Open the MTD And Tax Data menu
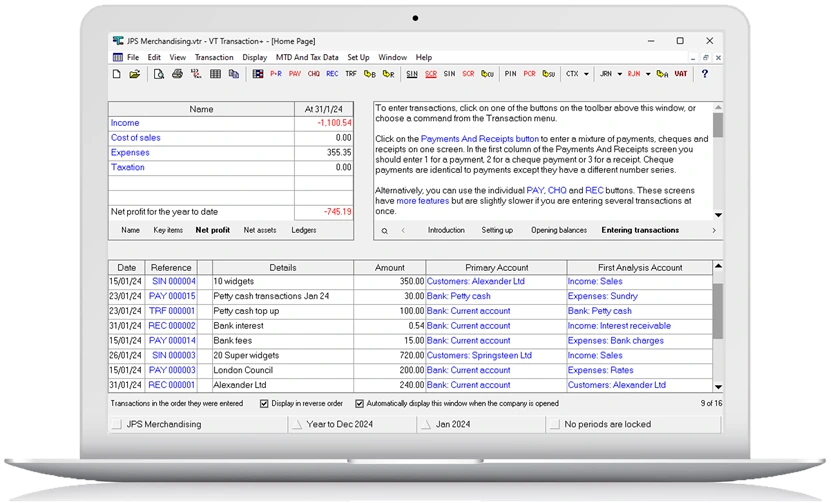The image size is (831, 503). point(307,57)
